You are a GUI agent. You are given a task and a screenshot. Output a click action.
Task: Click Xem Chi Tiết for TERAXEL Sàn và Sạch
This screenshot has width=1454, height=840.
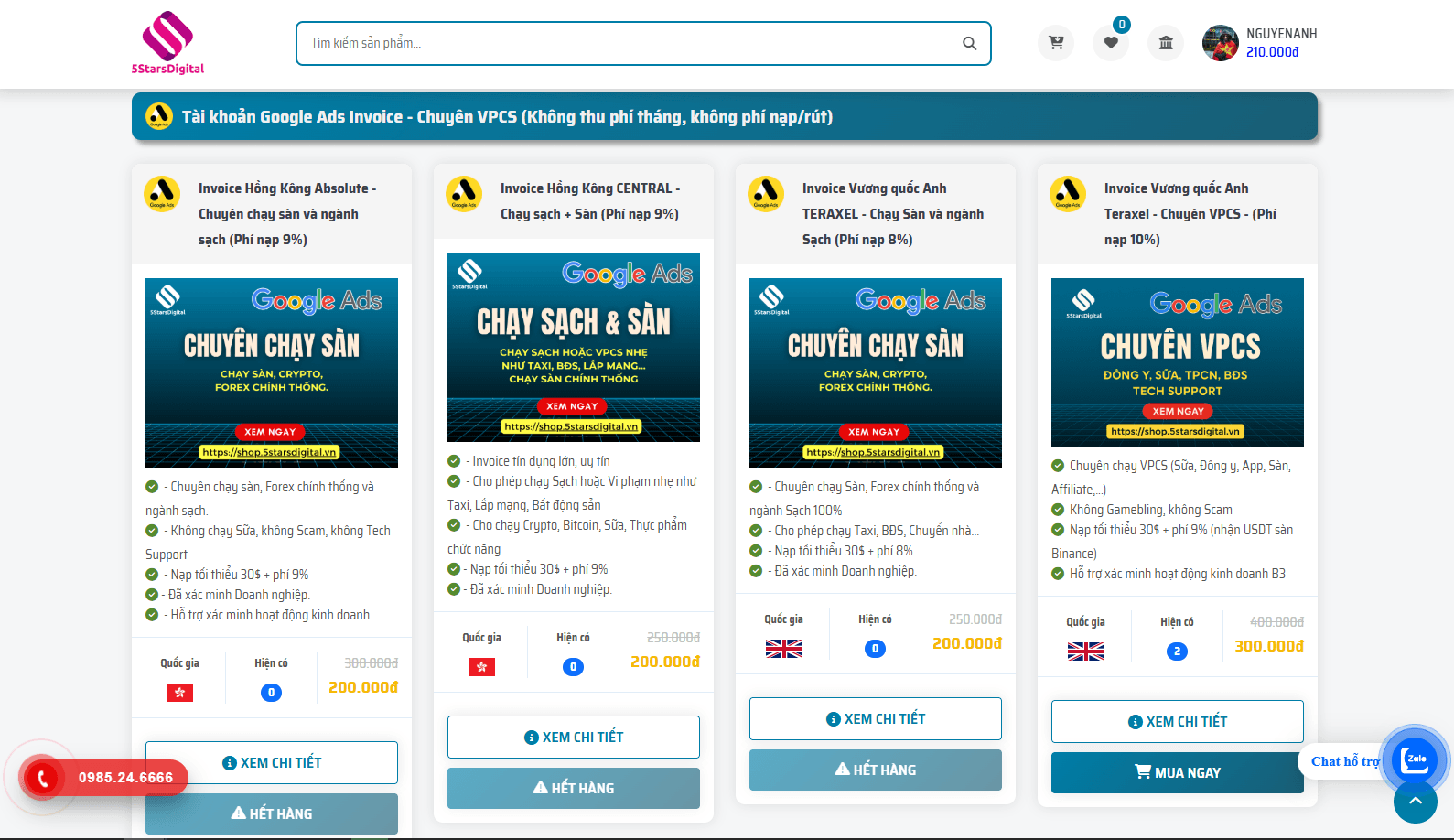point(876,718)
